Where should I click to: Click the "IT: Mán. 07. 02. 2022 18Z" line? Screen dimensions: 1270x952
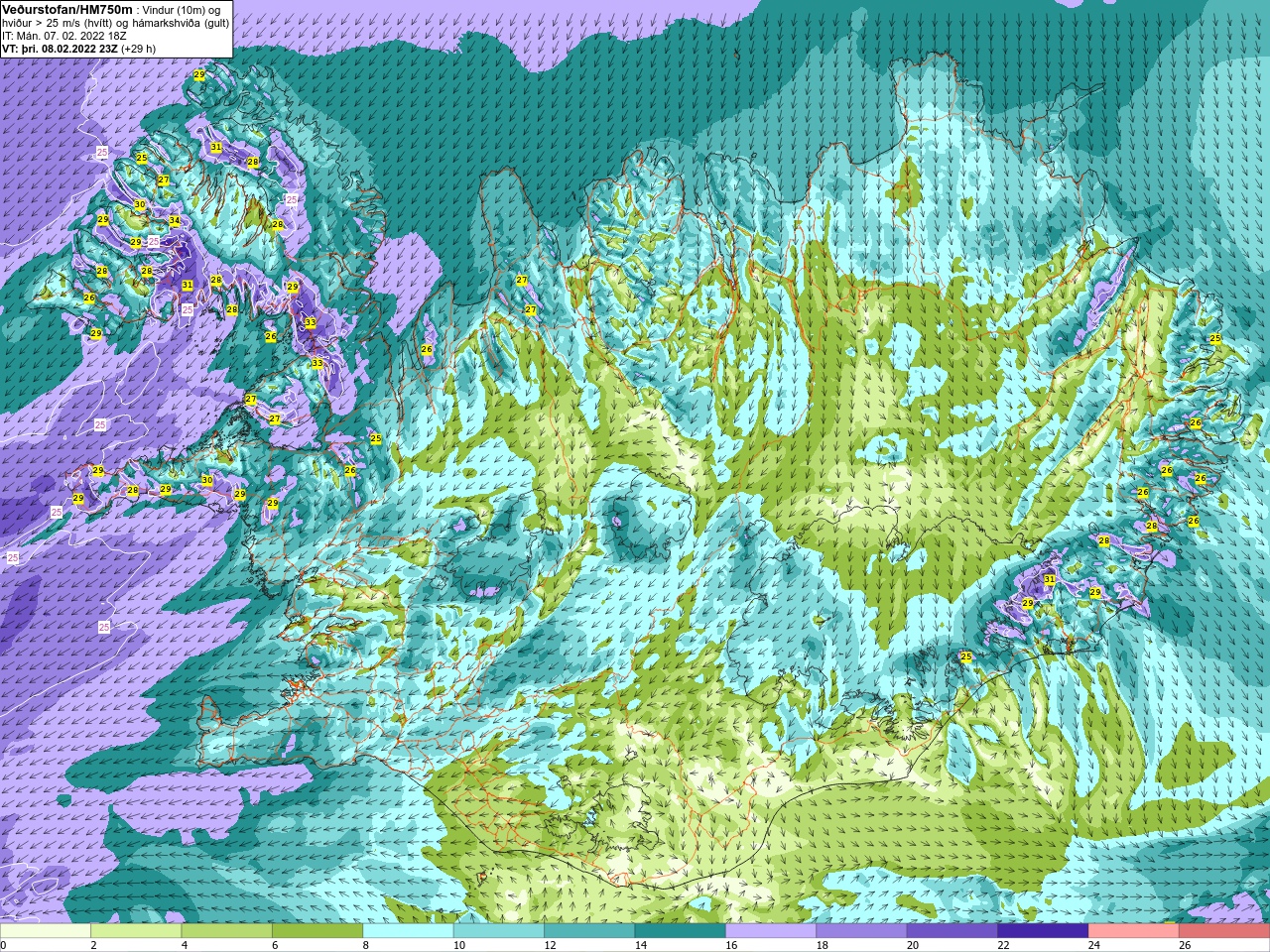pyautogui.click(x=64, y=36)
